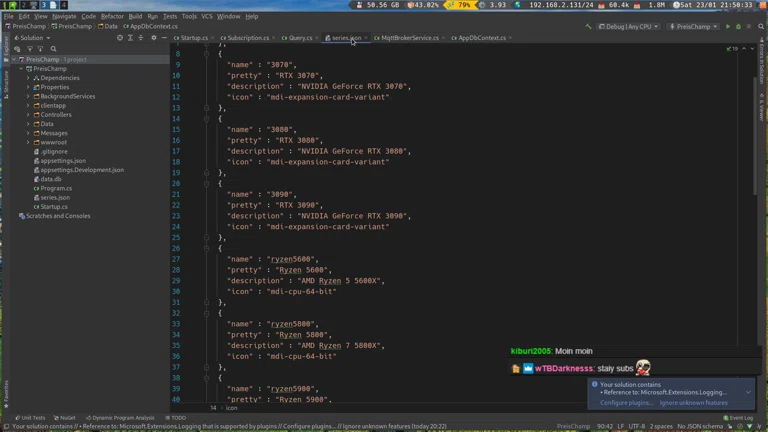Toggle the TODO tool window at bottom
The height and width of the screenshot is (432, 768).
177,418
